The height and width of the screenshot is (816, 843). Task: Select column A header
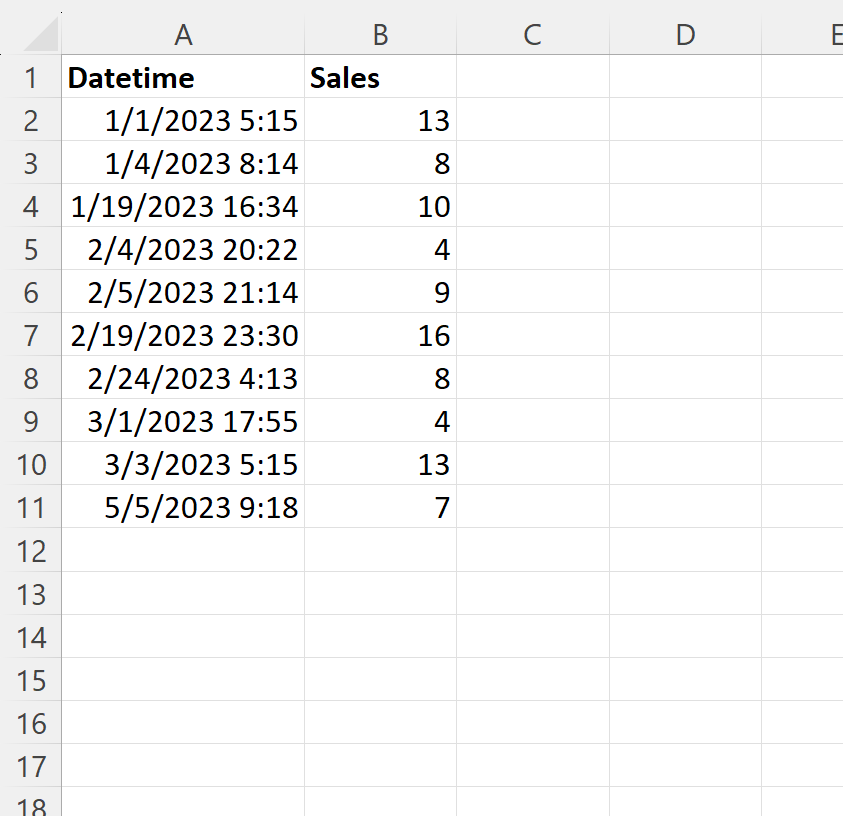point(183,34)
